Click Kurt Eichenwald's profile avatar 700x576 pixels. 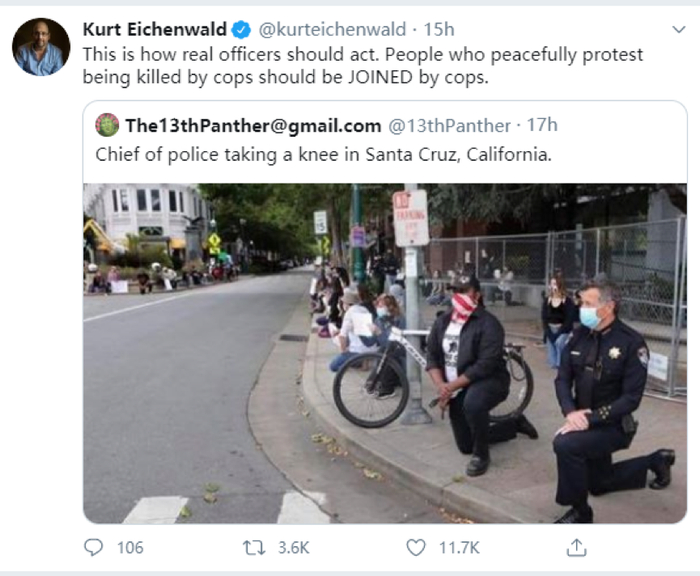click(x=41, y=46)
